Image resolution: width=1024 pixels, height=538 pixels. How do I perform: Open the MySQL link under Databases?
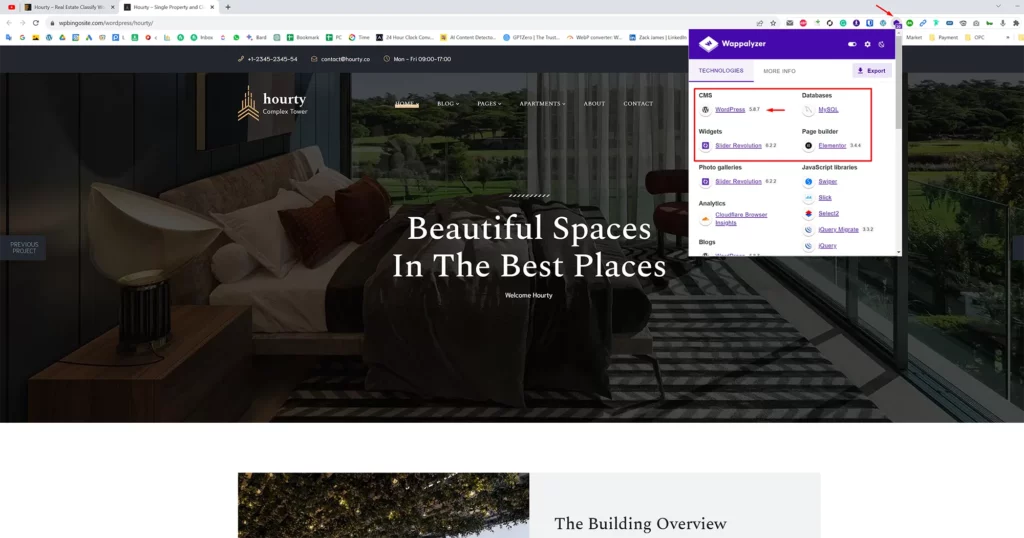828,110
